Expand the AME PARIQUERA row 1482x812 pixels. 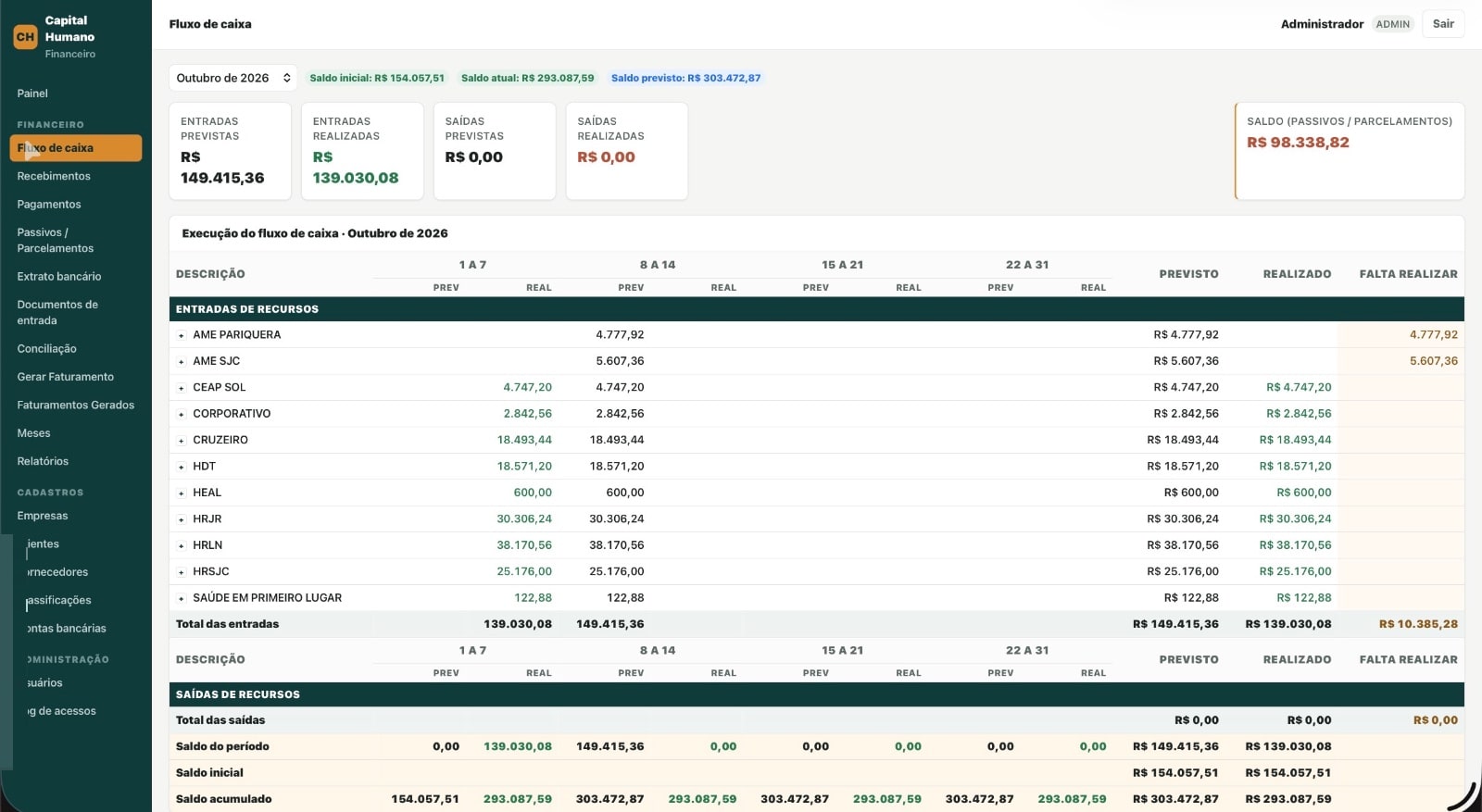tap(182, 335)
